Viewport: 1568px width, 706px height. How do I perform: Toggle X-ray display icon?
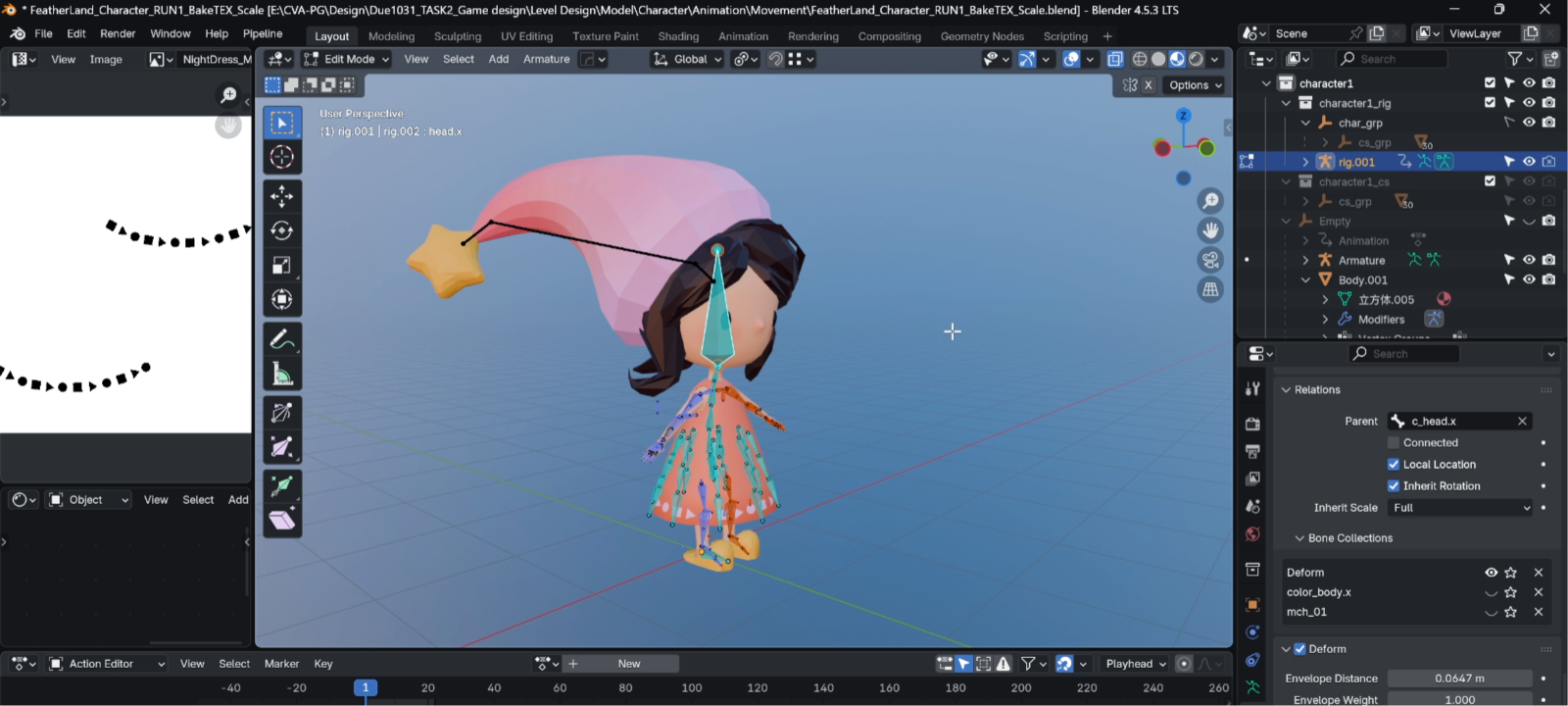[1115, 59]
